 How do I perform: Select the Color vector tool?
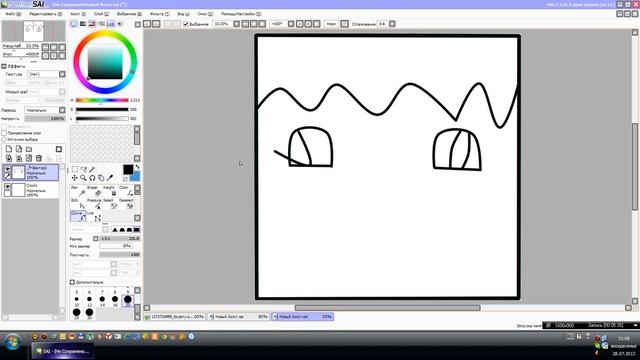[x=126, y=191]
